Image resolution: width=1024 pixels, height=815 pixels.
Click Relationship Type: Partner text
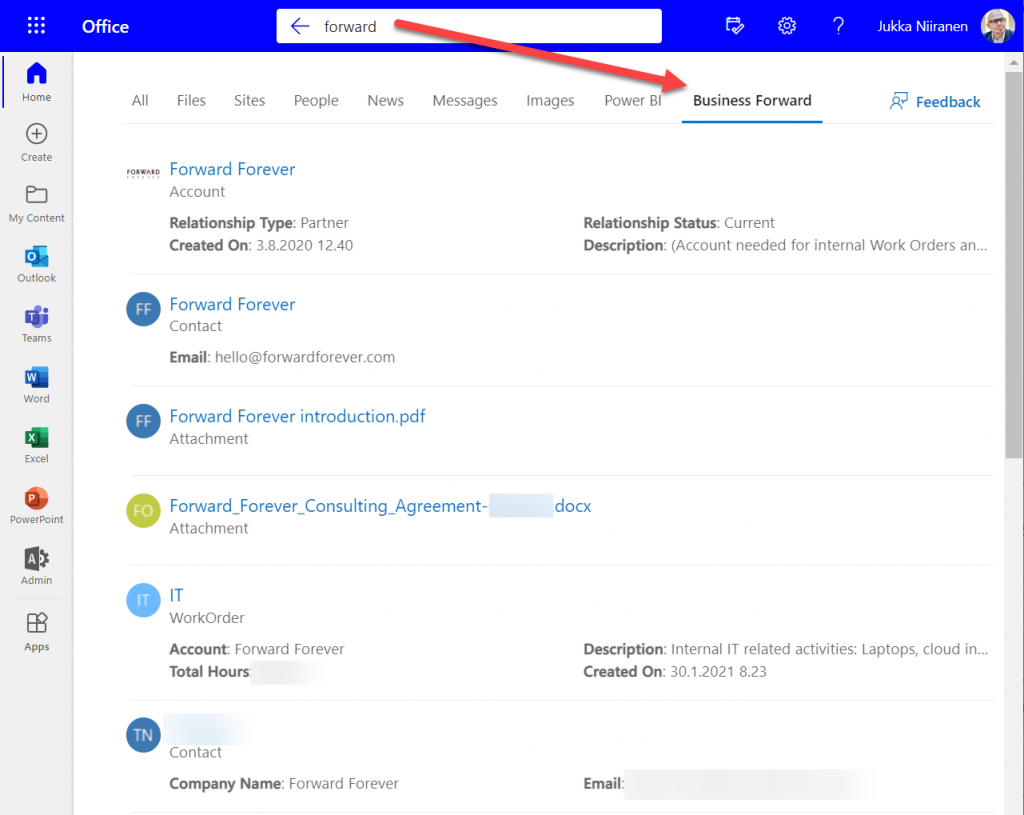(259, 223)
